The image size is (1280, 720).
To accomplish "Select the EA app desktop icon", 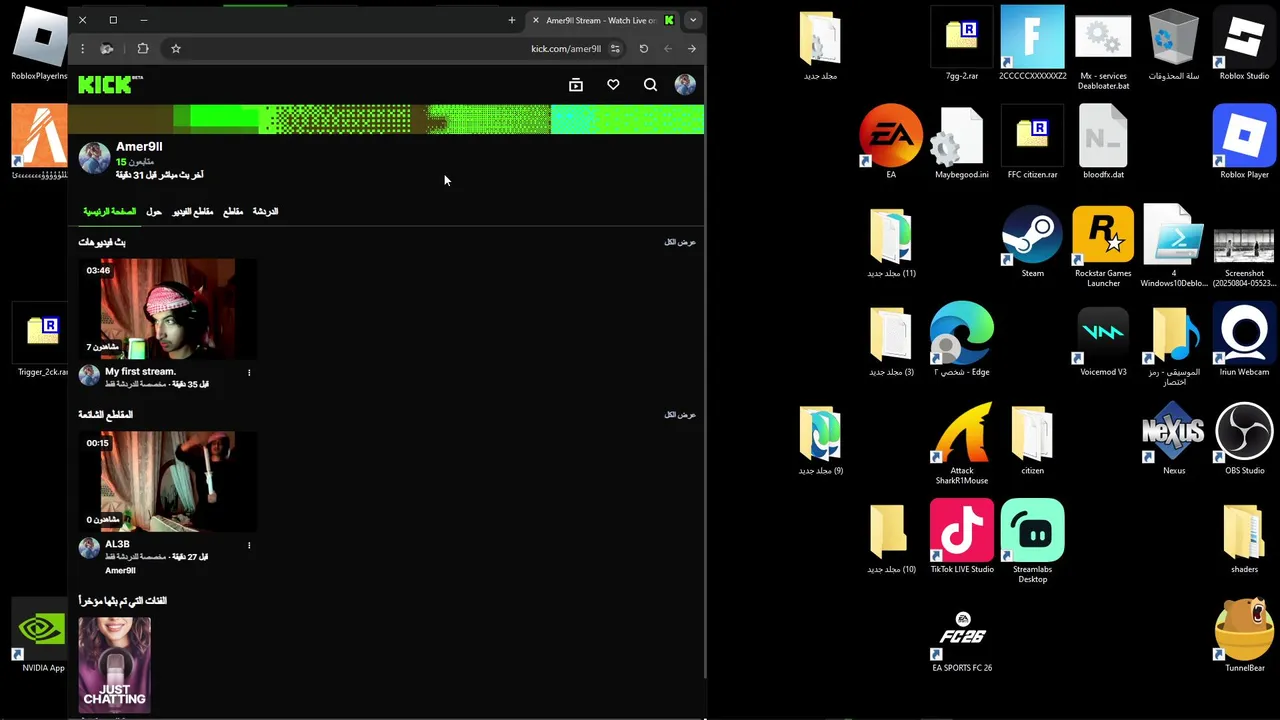I will click(891, 142).
